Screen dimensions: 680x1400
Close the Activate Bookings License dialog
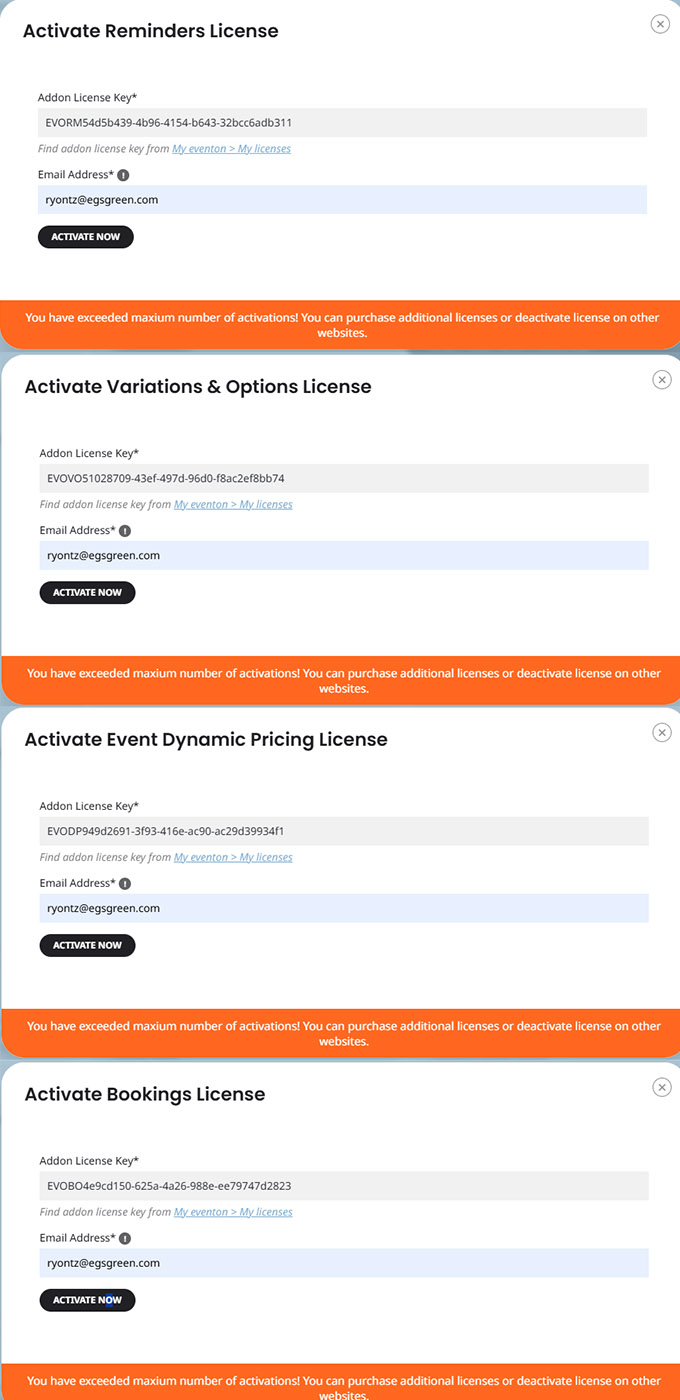click(661, 1087)
